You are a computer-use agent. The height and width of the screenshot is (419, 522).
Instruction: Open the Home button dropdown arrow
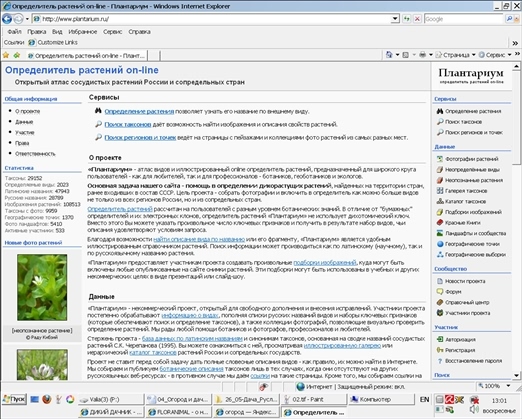[397, 55]
